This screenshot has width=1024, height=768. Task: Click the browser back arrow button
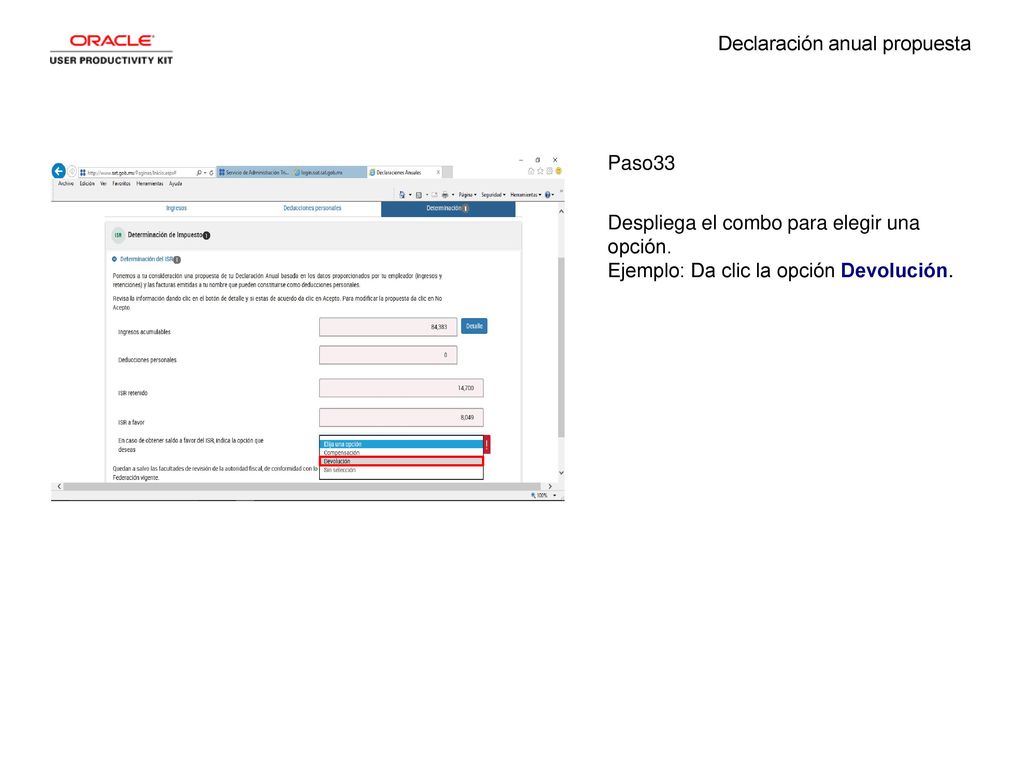click(59, 171)
